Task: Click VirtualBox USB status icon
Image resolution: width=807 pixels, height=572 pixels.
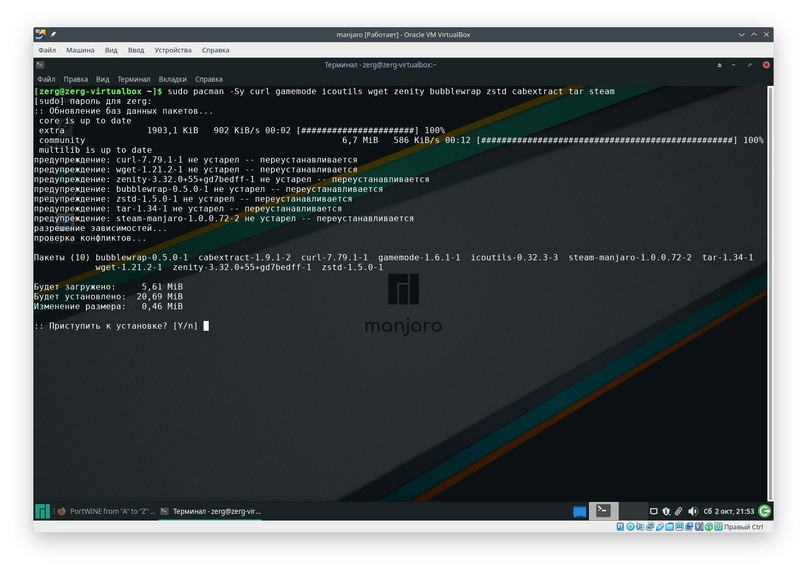Action: pyautogui.click(x=660, y=527)
